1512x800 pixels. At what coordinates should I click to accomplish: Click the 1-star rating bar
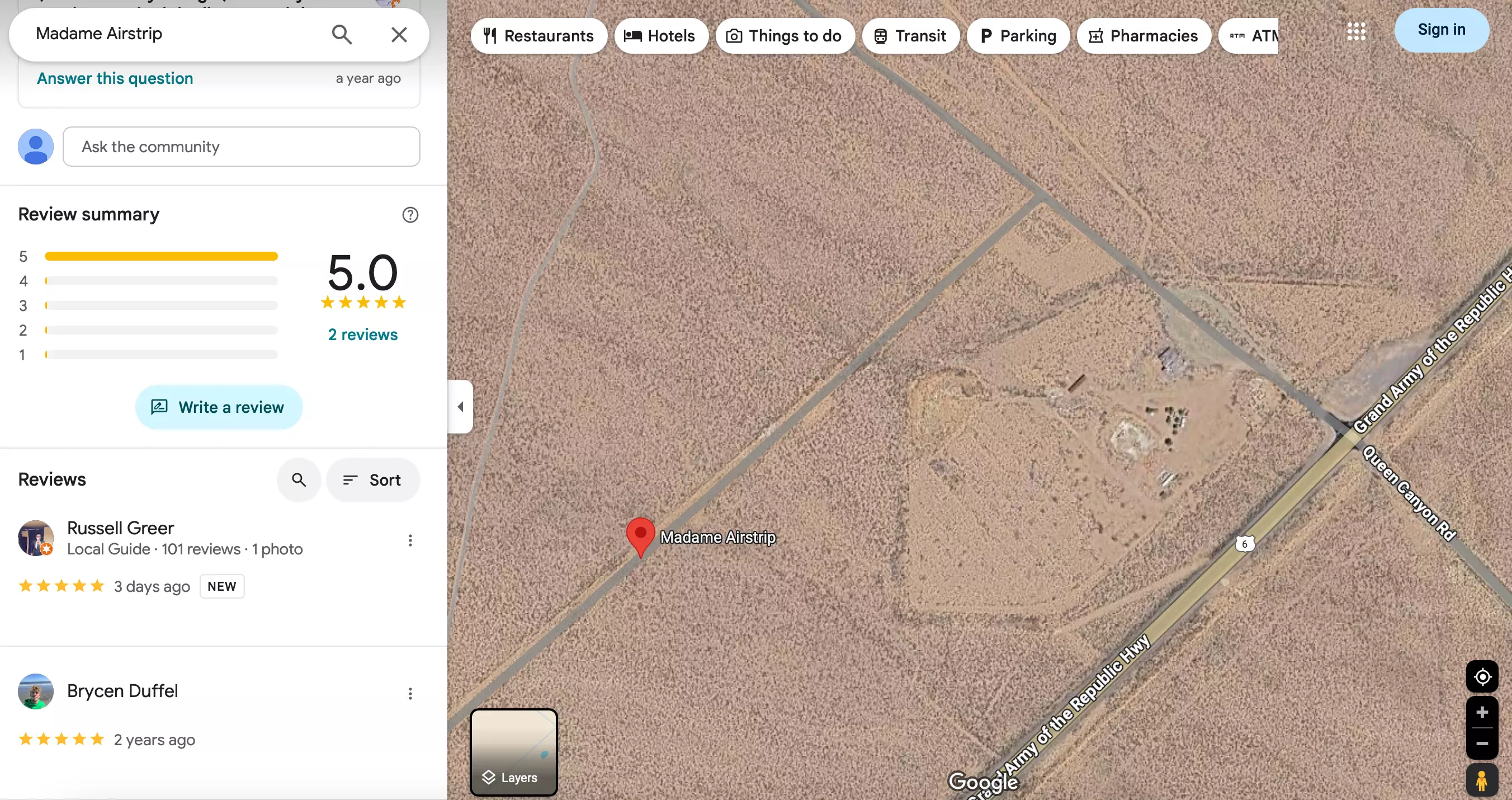[161, 355]
